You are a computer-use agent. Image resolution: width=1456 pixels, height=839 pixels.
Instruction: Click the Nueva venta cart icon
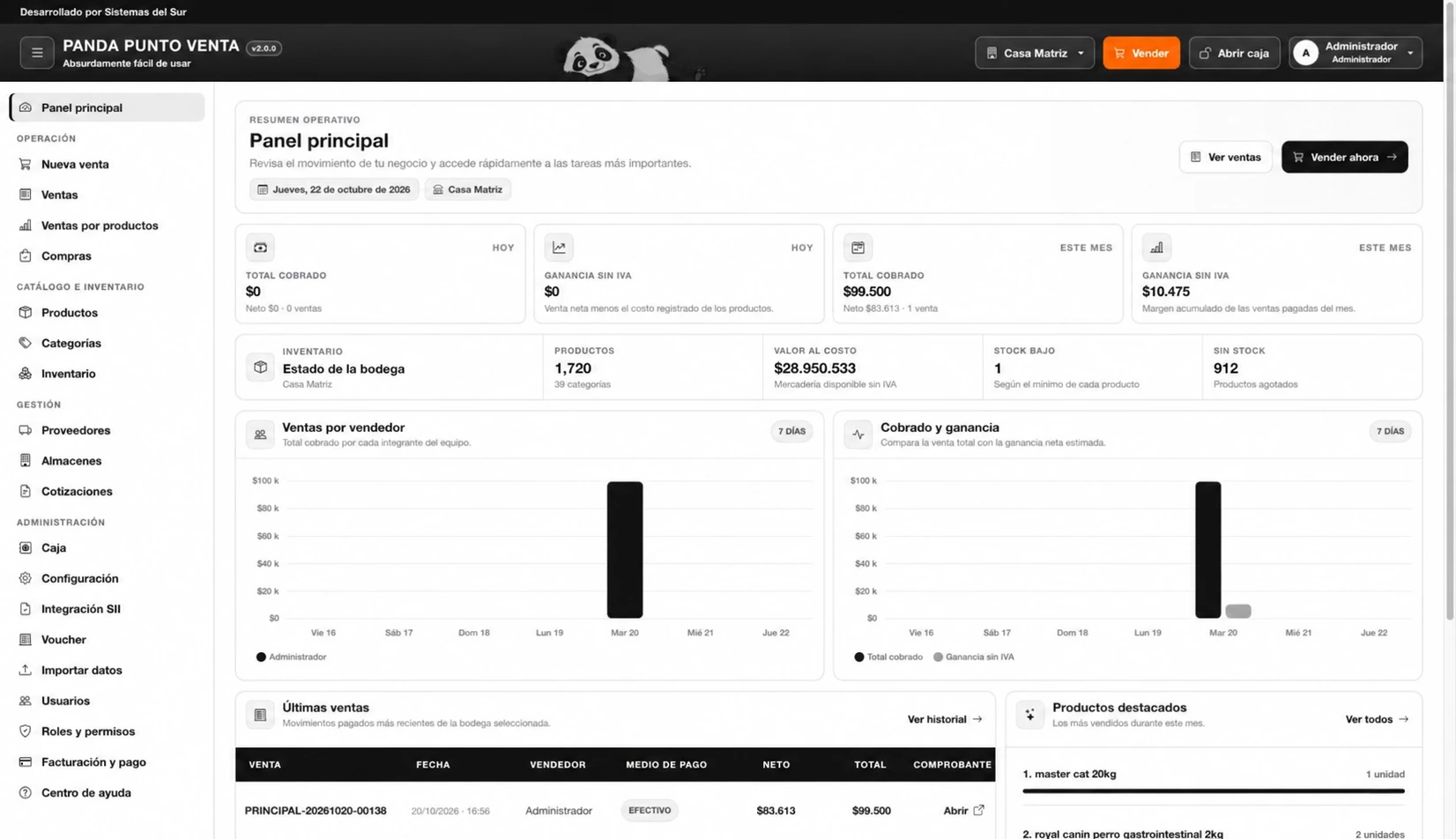[x=26, y=164]
